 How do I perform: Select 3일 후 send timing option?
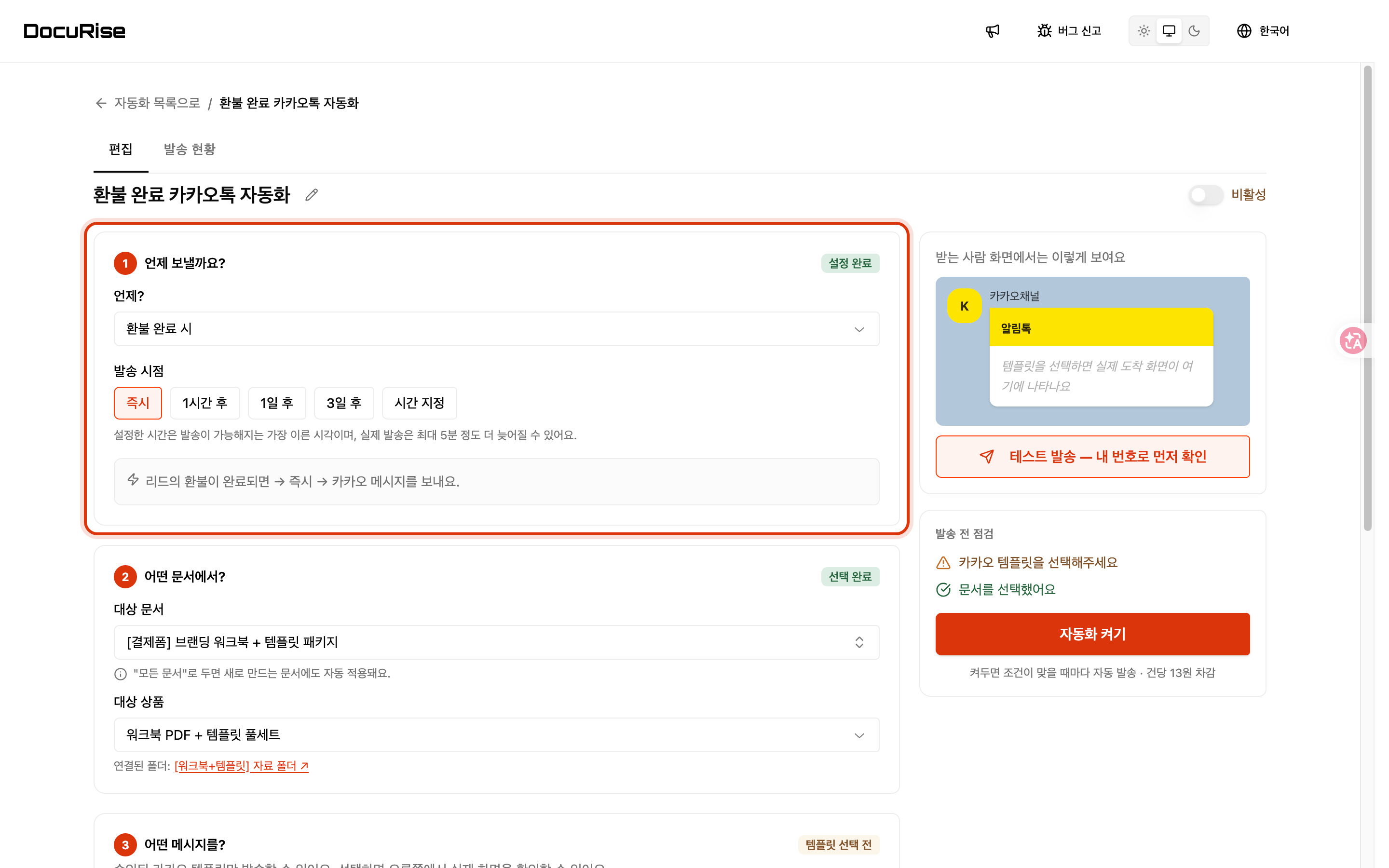(344, 403)
